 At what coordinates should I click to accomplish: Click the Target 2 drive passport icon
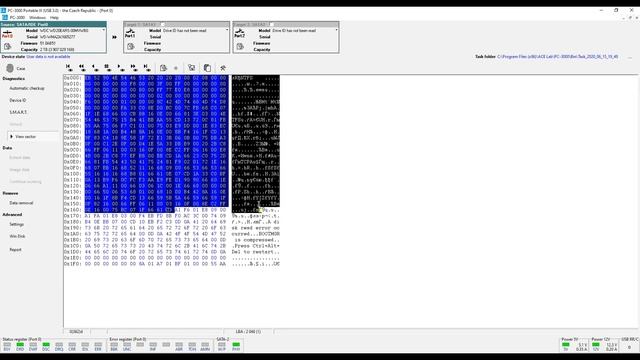click(x=240, y=47)
